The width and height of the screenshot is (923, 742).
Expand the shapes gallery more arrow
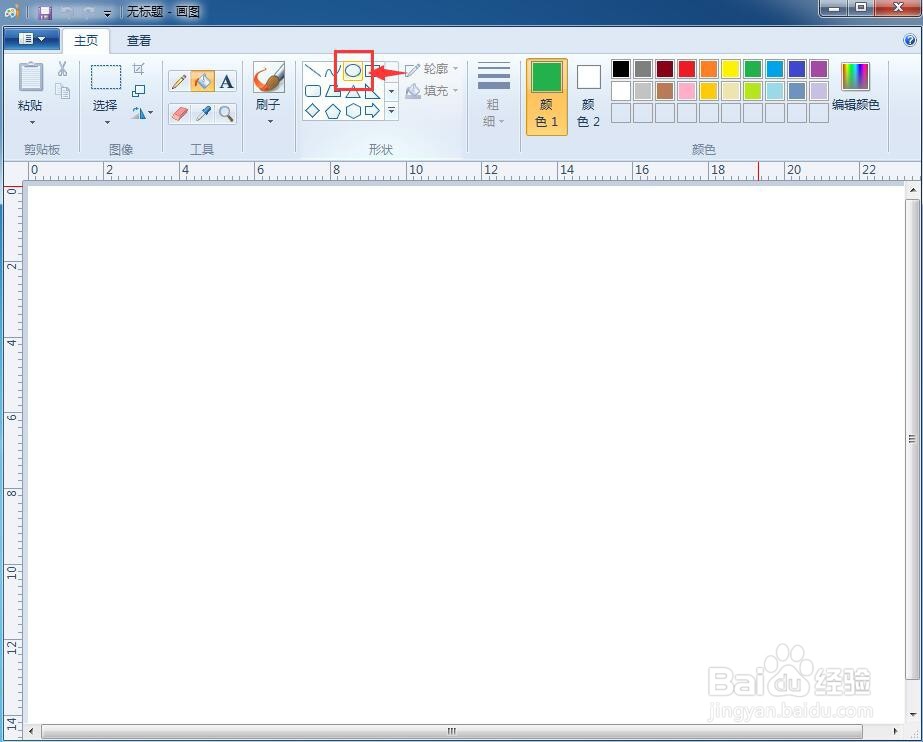pos(391,111)
